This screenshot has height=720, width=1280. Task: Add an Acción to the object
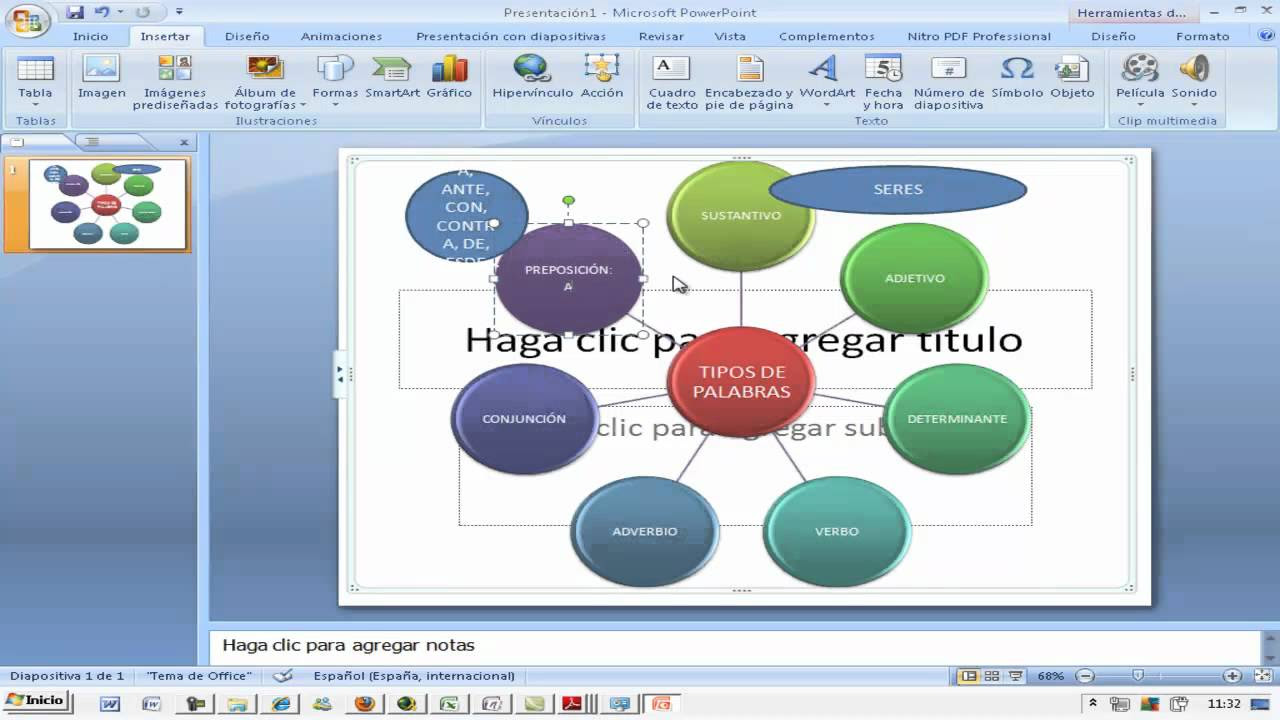click(602, 78)
